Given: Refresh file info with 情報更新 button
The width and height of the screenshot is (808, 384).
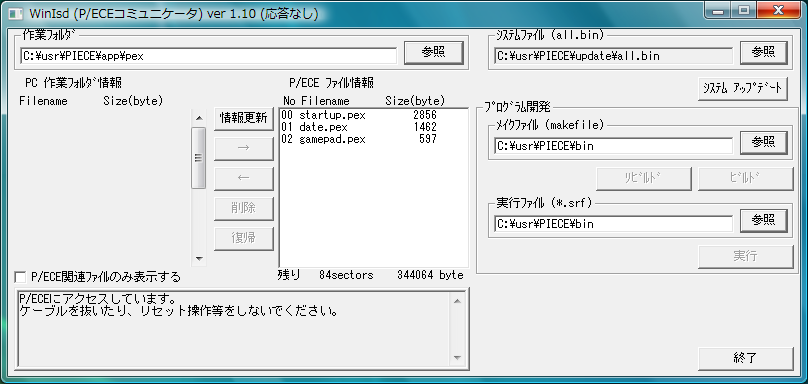Looking at the screenshot, I should click(244, 119).
